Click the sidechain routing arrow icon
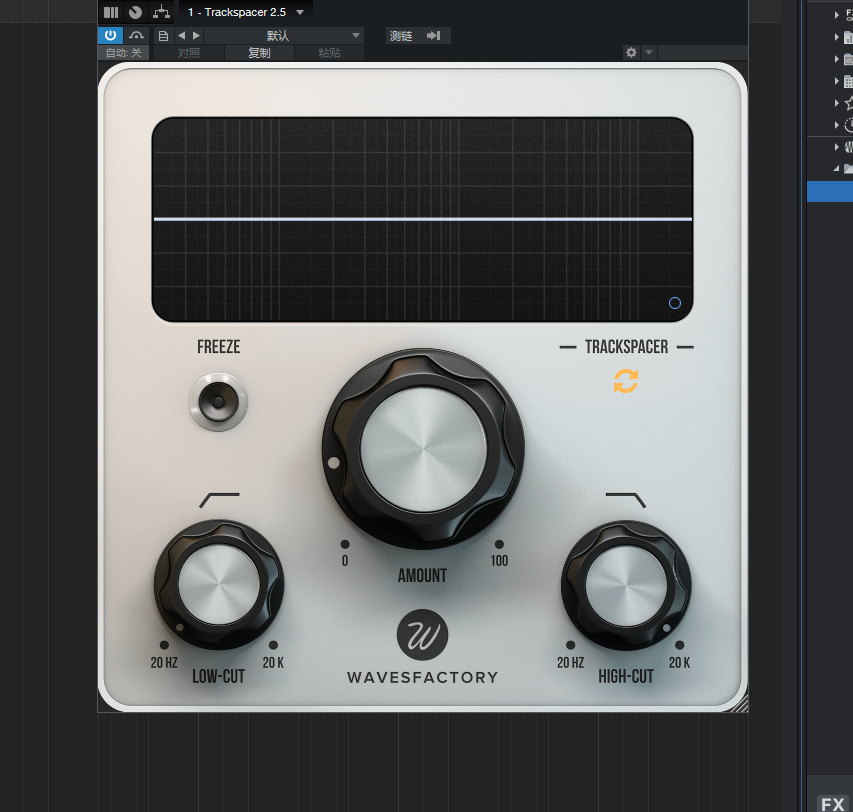Screen dimensions: 853x812 click(434, 36)
